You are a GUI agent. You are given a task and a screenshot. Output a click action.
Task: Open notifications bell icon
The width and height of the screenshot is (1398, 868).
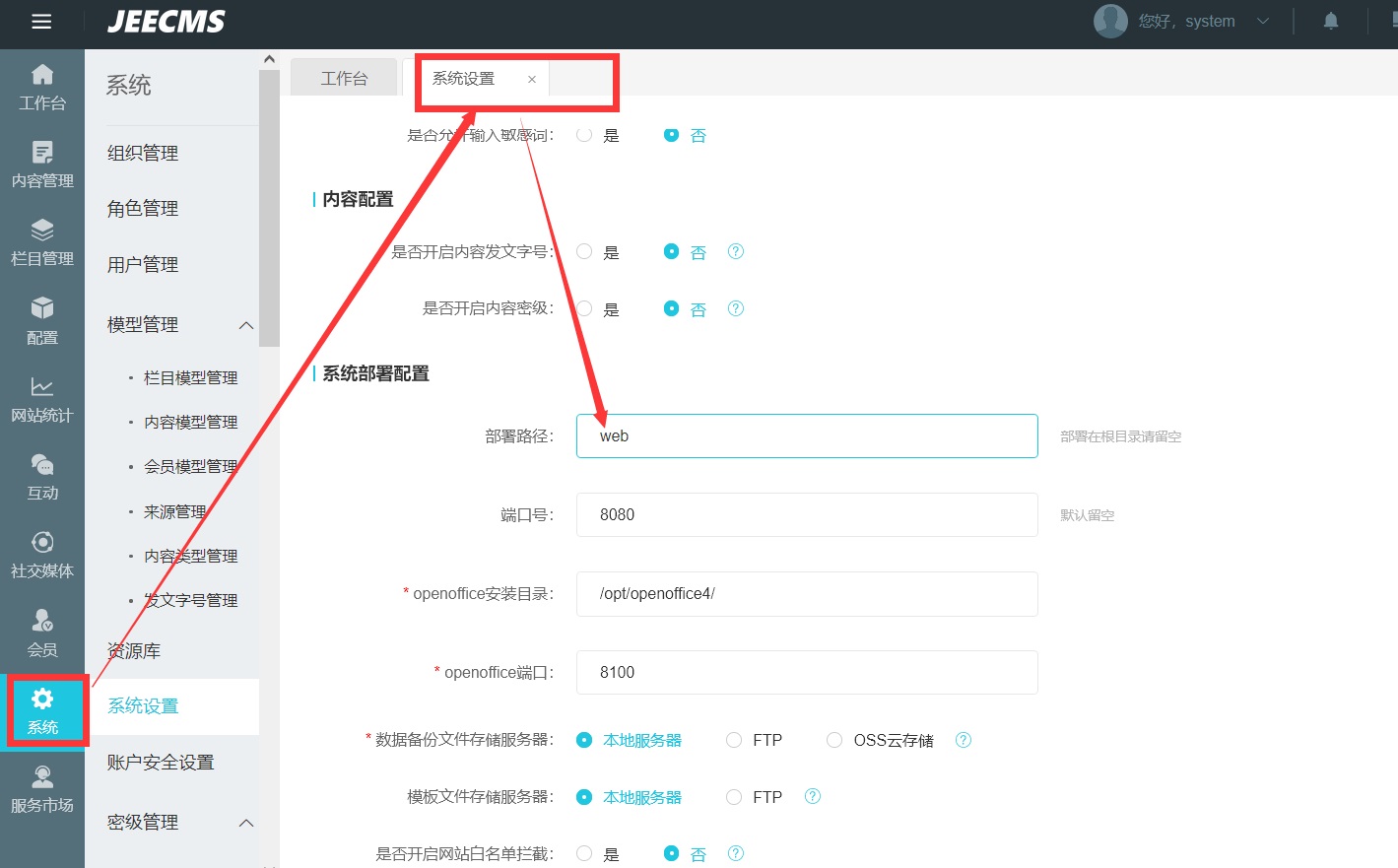pyautogui.click(x=1331, y=21)
